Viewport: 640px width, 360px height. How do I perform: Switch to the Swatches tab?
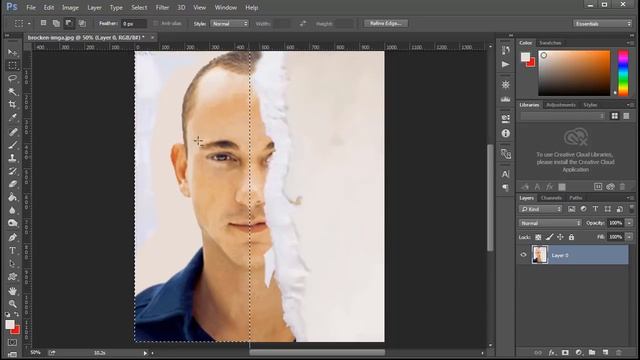[550, 43]
